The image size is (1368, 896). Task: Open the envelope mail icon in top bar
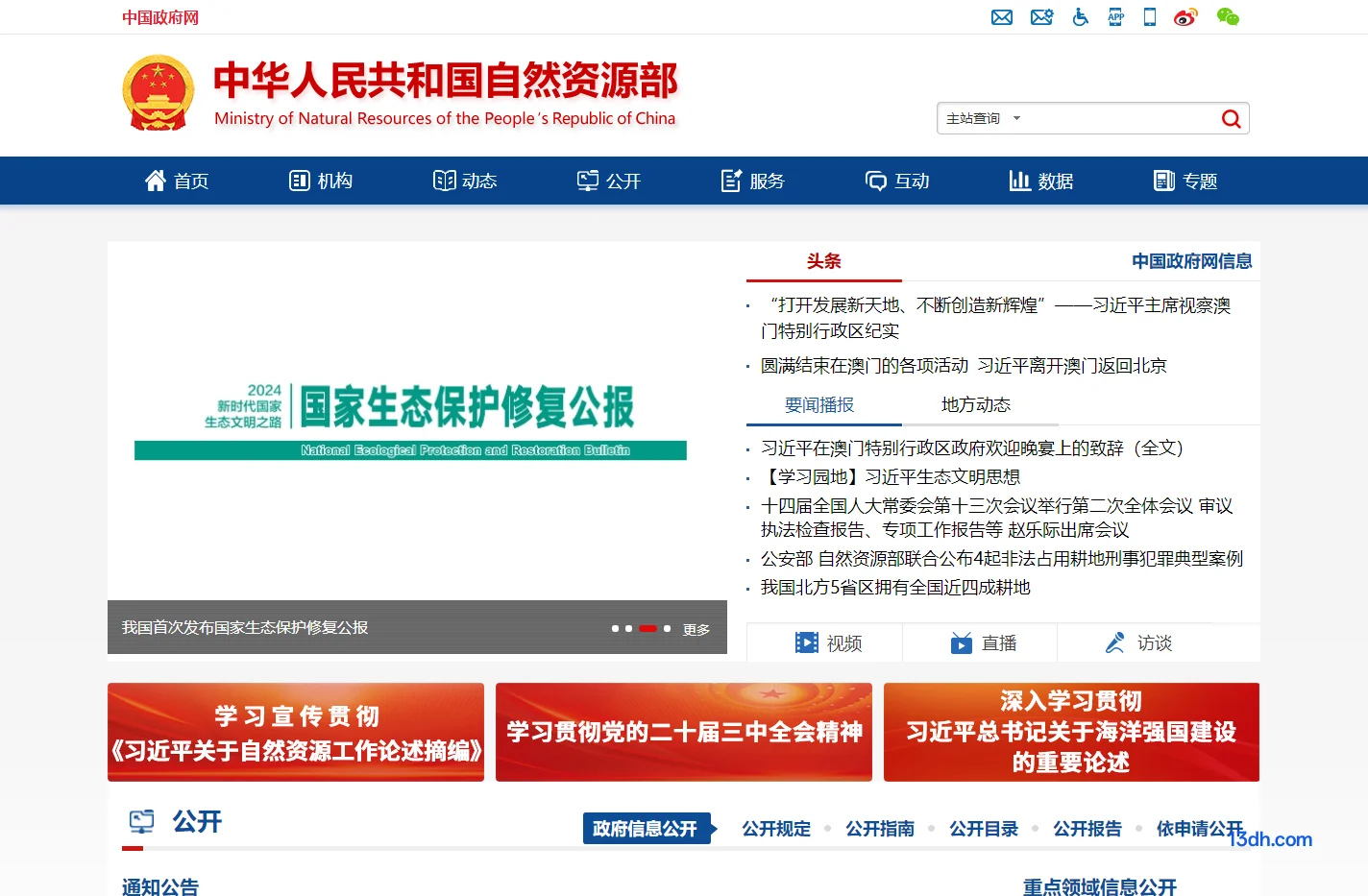click(x=1002, y=17)
